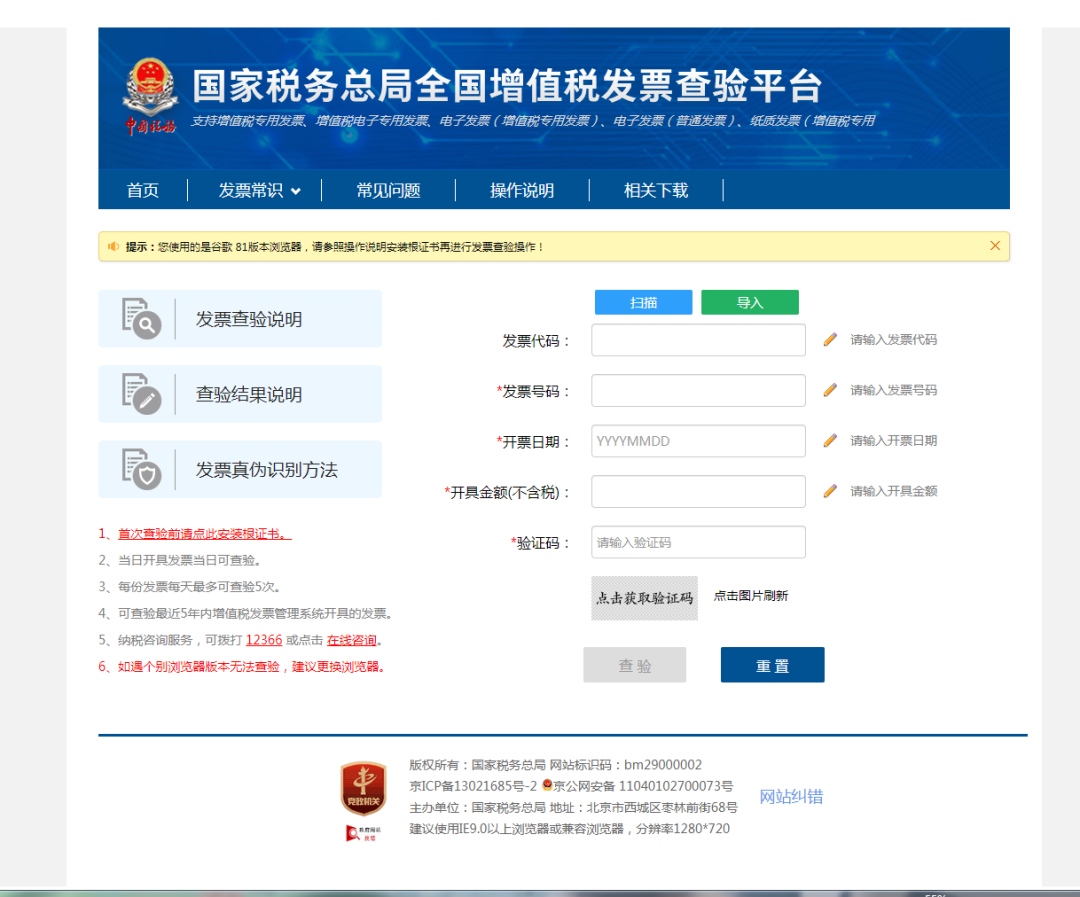The image size is (1080, 897).
Task: Click the verification result explanation pencil icon
Action: [141, 393]
